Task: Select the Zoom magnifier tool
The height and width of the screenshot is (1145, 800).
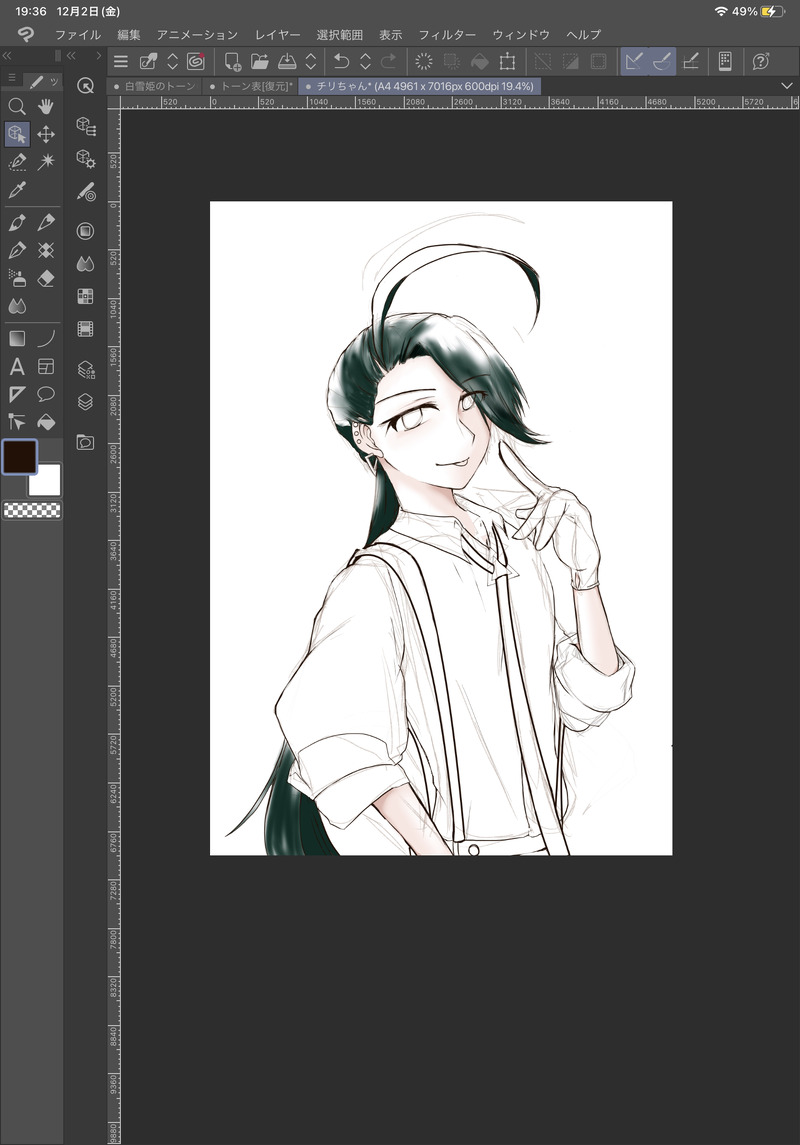Action: pos(17,107)
